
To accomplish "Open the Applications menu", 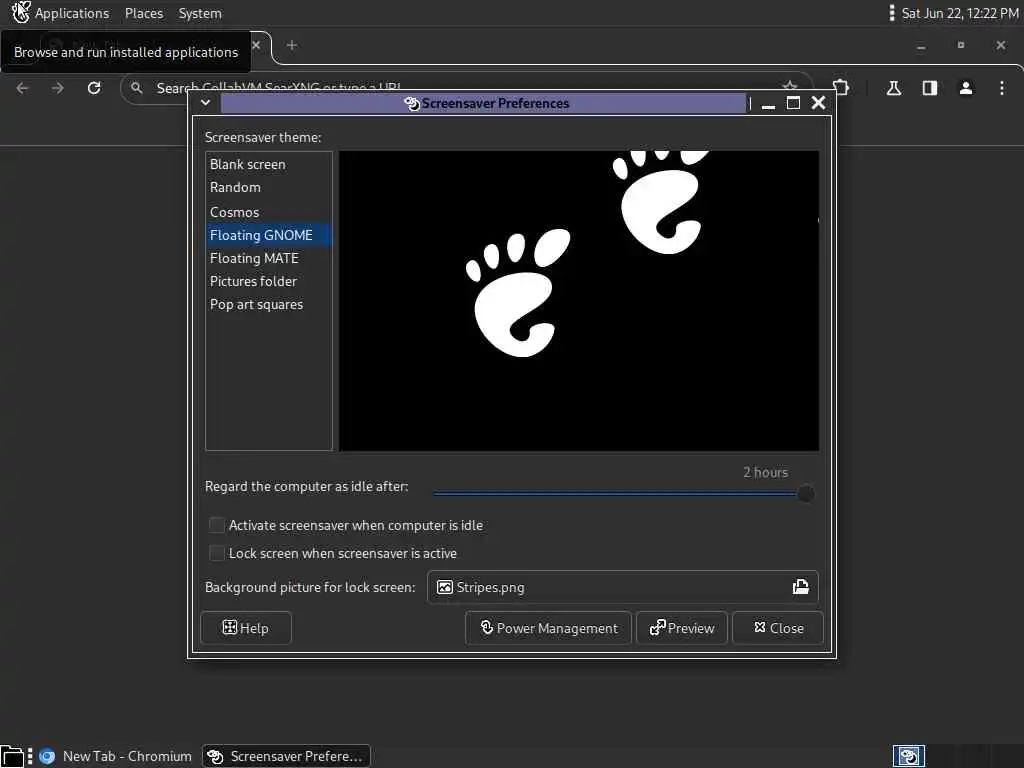I will click(72, 13).
